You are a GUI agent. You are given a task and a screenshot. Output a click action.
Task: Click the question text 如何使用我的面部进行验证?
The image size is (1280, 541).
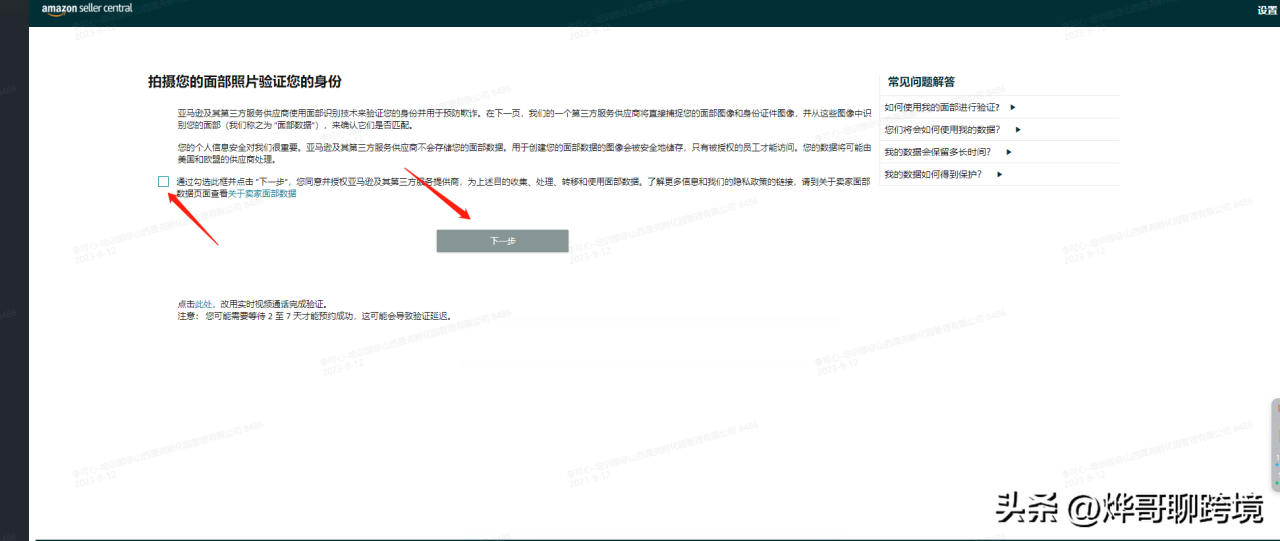click(942, 107)
